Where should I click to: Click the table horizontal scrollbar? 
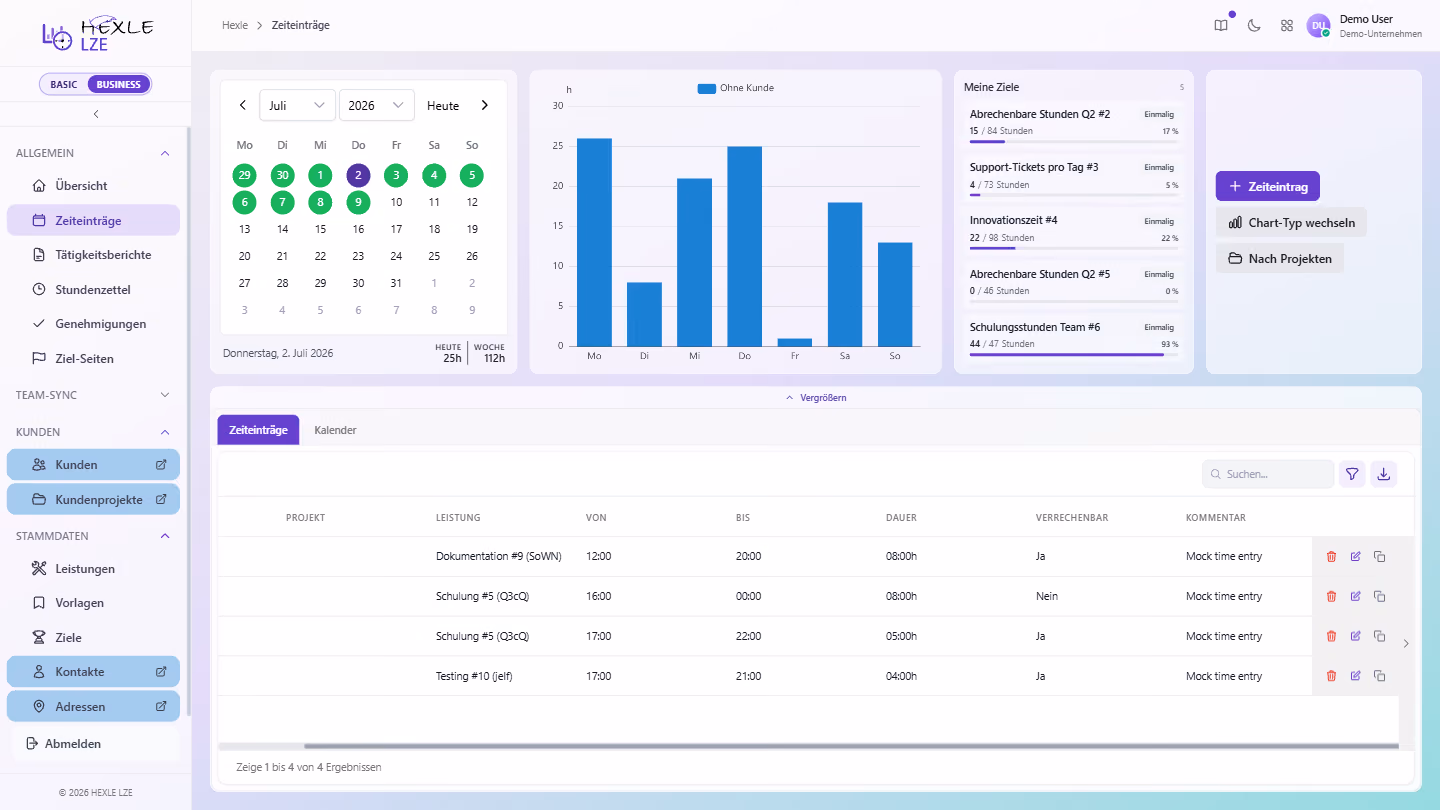point(851,746)
